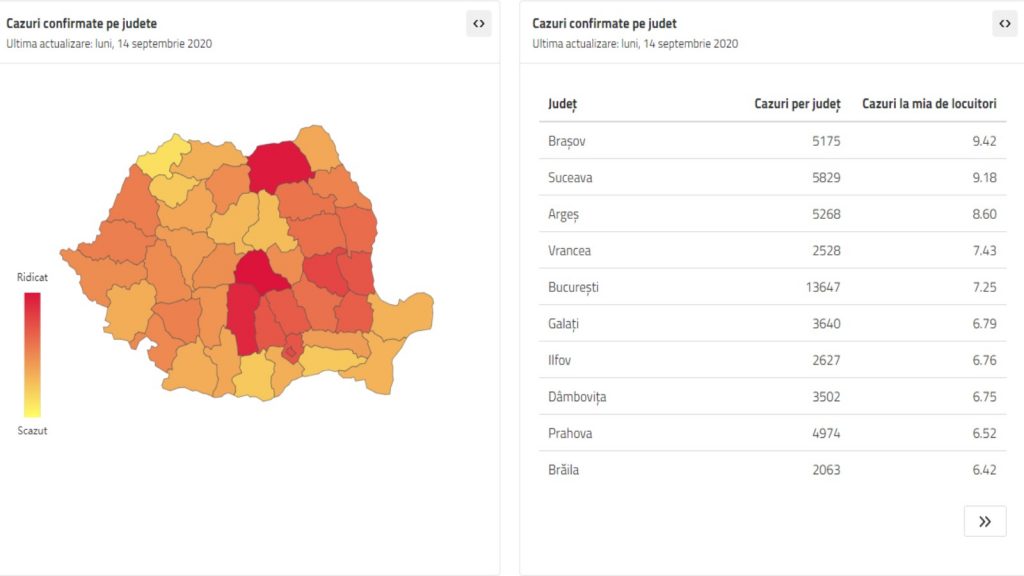Select the Suceava table row

[772, 178]
